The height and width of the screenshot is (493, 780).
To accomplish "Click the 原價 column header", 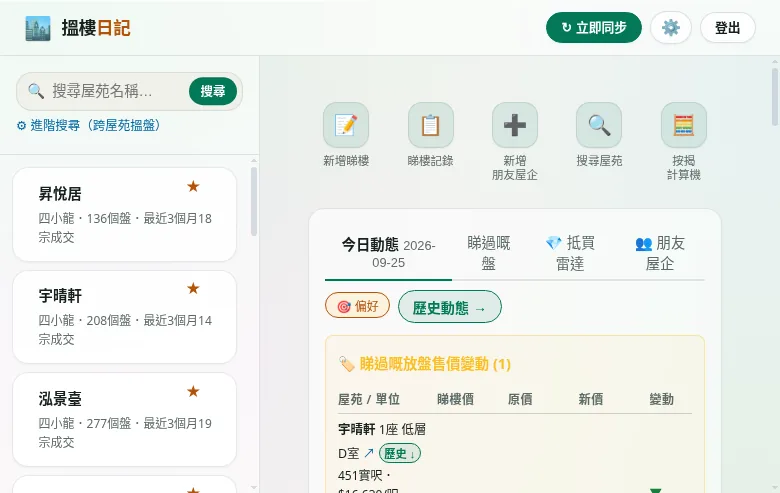I will tap(520, 399).
